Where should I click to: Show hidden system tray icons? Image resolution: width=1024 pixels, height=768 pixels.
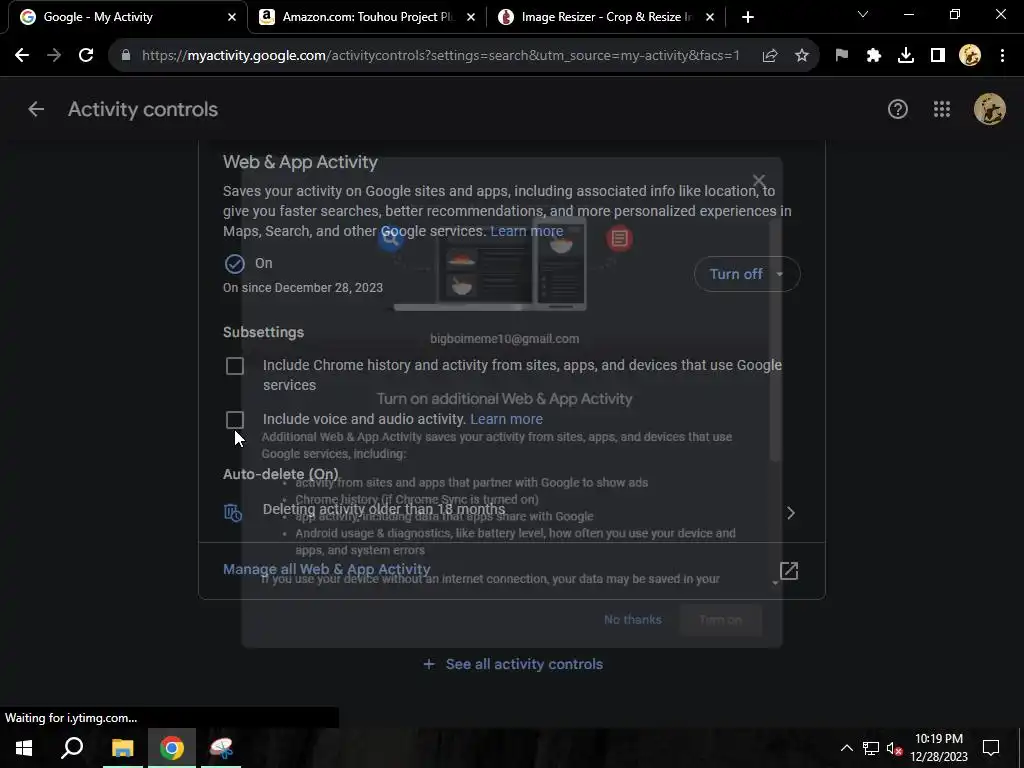tap(846, 748)
